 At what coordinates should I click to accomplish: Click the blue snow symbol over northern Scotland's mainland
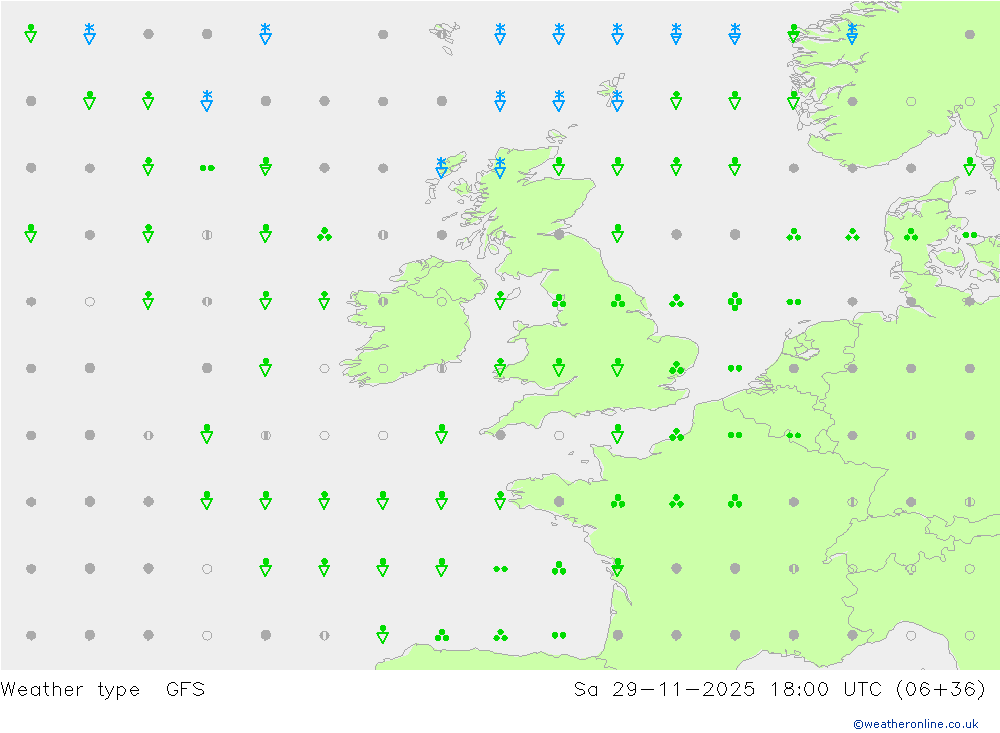[x=500, y=167]
